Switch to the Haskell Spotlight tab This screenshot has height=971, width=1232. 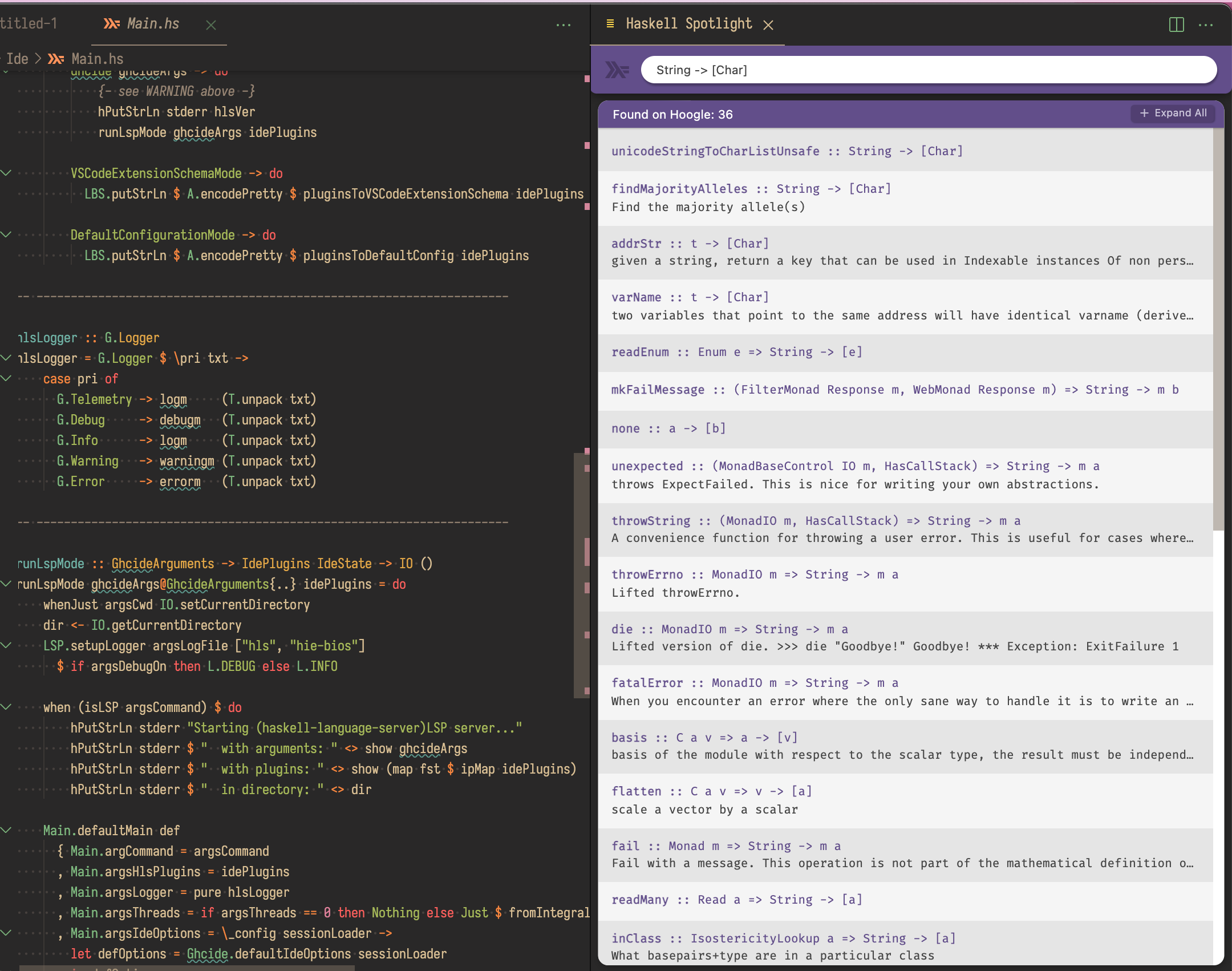[x=688, y=23]
